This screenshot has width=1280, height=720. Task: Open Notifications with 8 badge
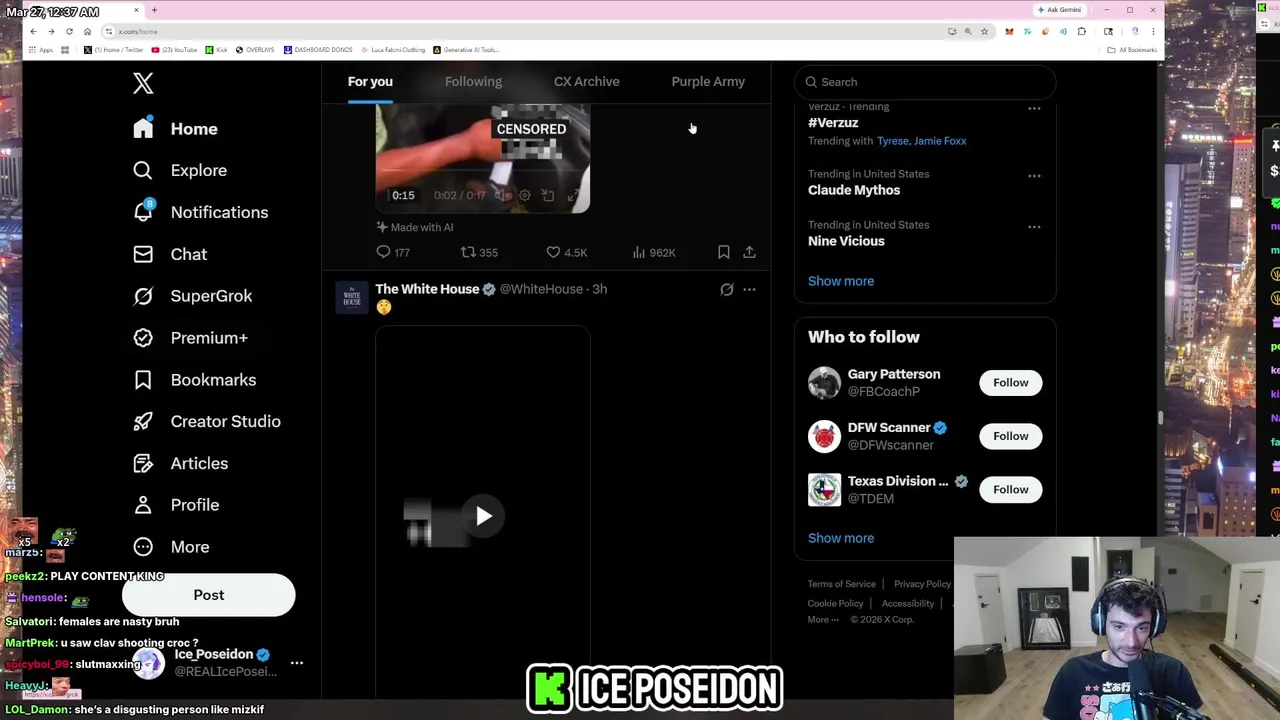pyautogui.click(x=201, y=212)
